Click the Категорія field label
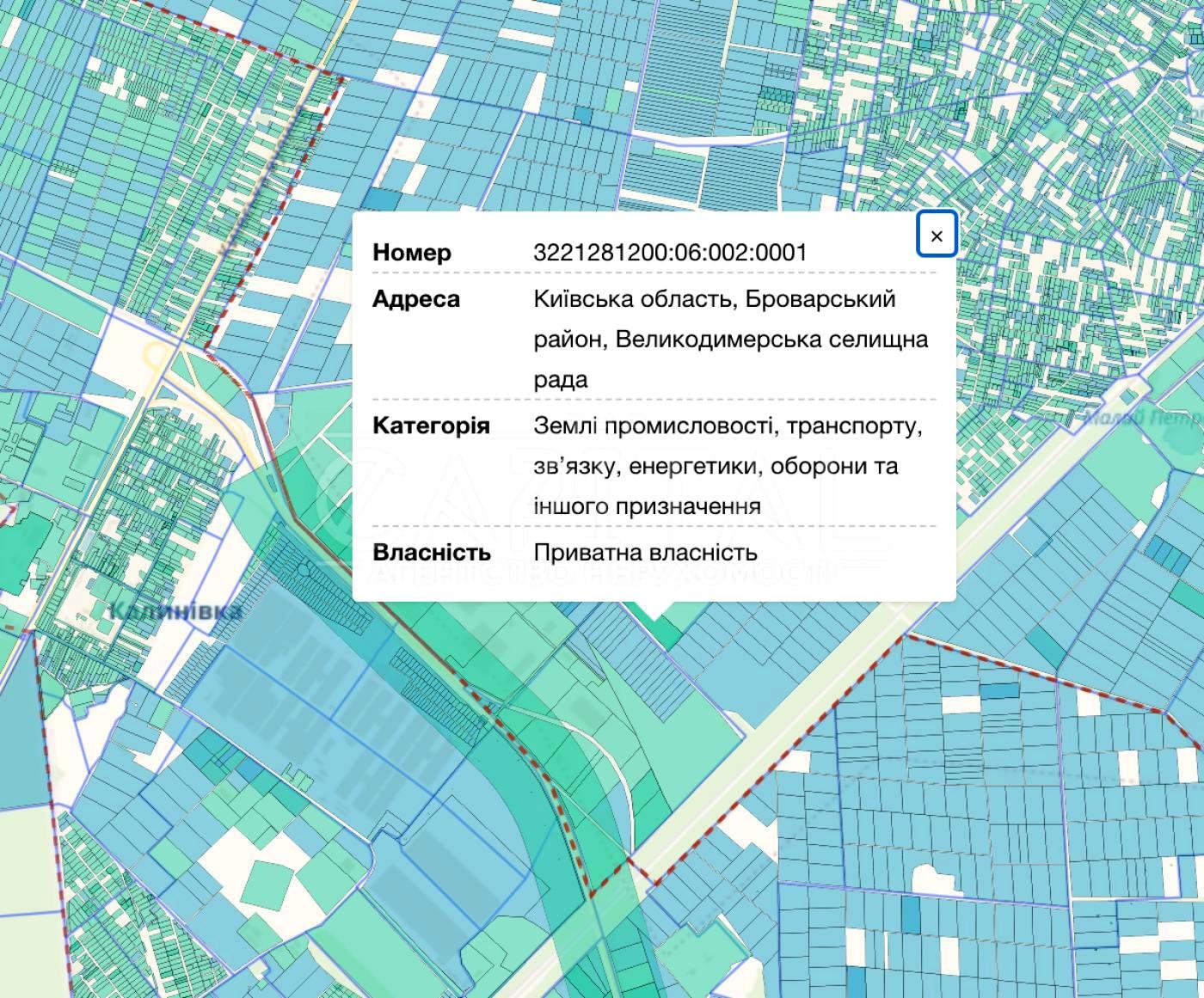Viewport: 1204px width, 998px height. click(431, 426)
